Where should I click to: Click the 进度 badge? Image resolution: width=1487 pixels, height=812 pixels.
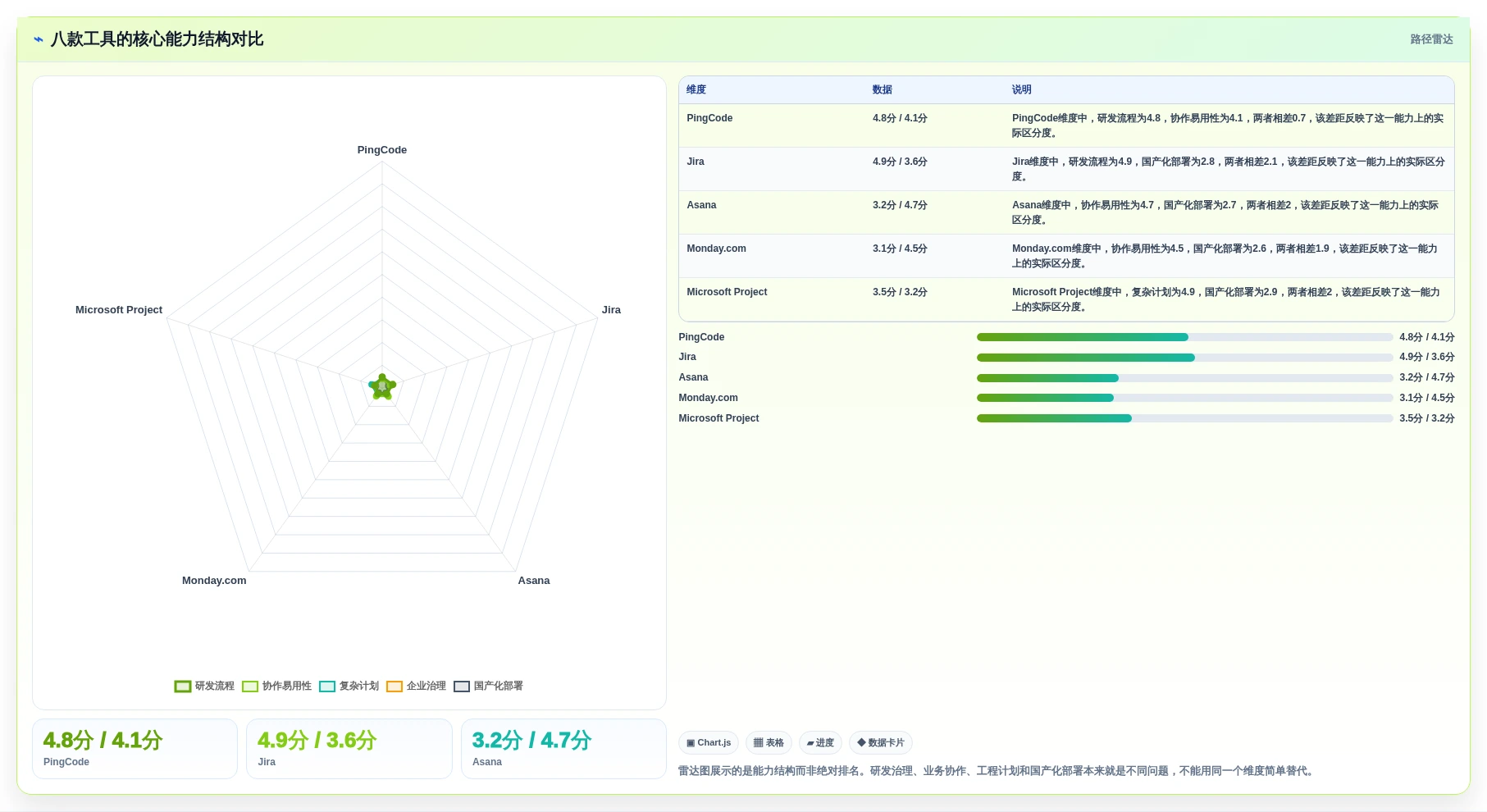coord(820,743)
